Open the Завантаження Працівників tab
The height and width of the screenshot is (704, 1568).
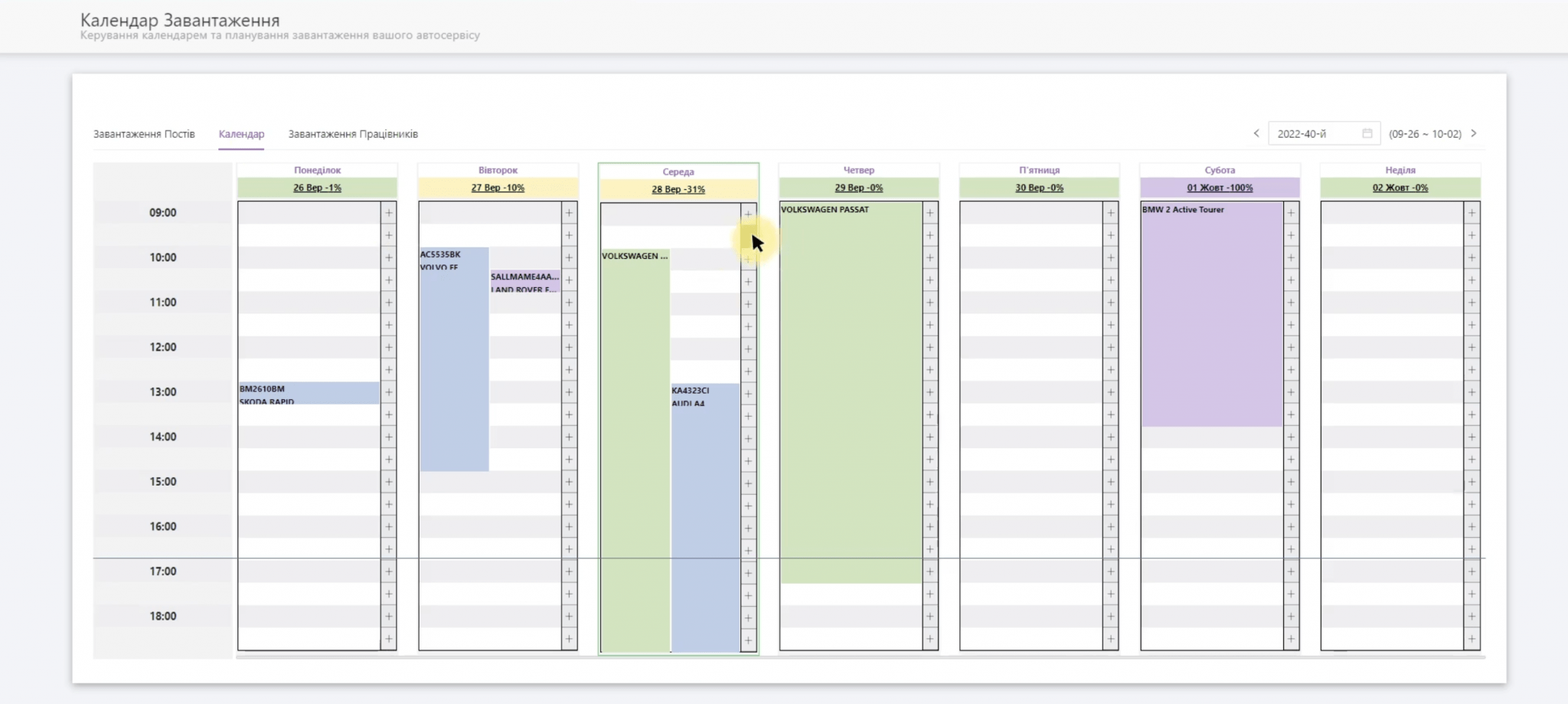353,134
